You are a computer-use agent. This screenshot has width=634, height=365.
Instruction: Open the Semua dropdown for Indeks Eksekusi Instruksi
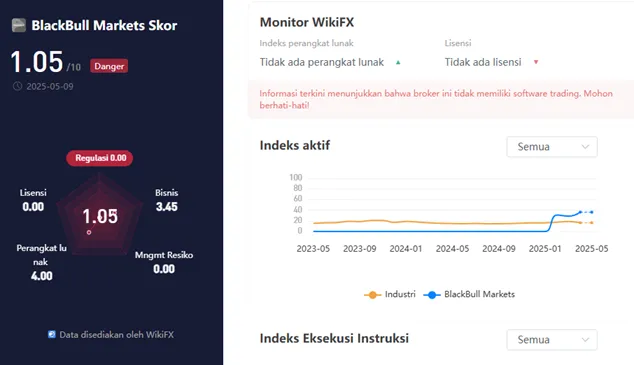pyautogui.click(x=552, y=340)
